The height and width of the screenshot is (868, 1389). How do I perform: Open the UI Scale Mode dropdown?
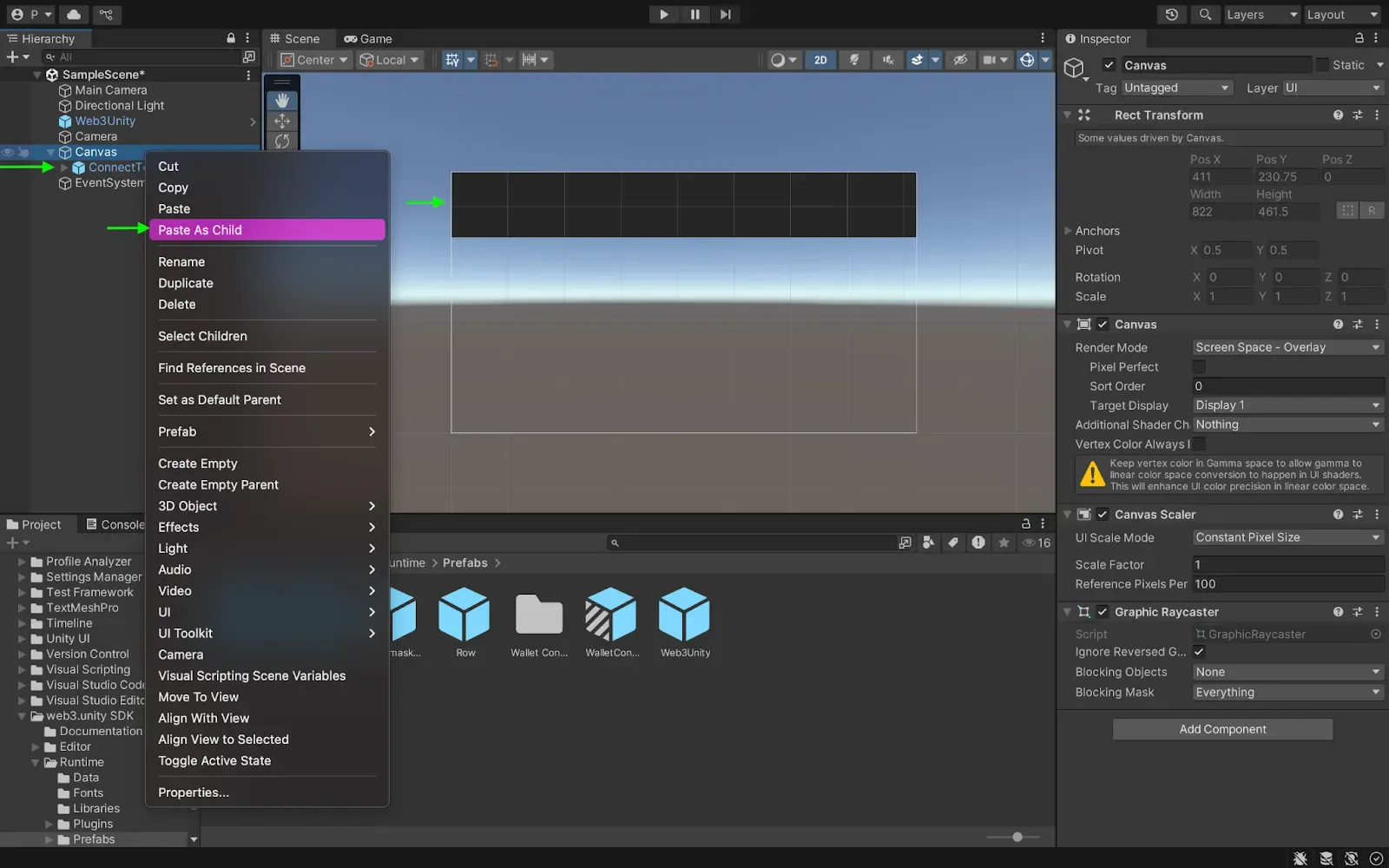[1287, 537]
